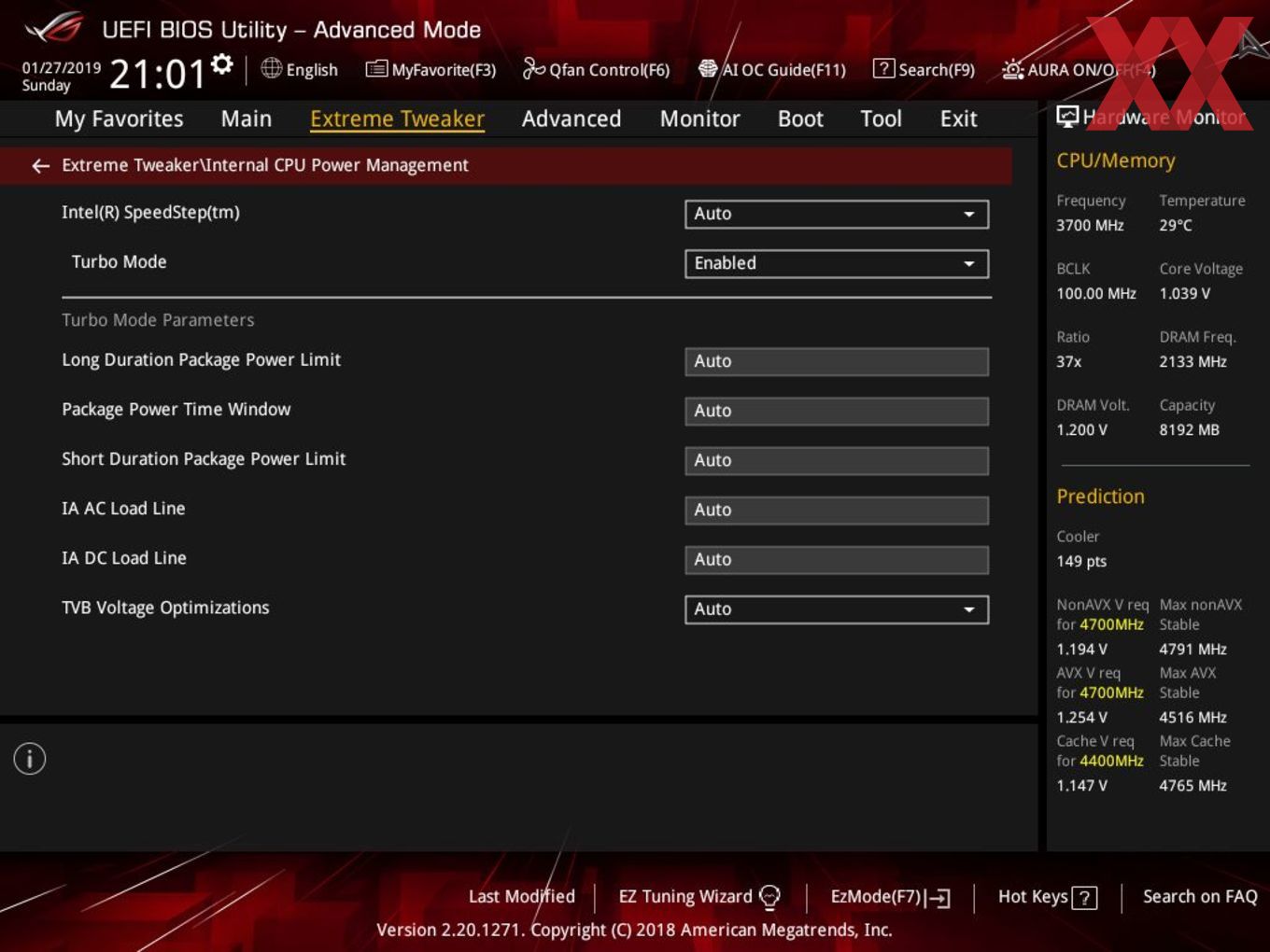
Task: Toggle AURA lighting icon
Action: coord(1013,70)
